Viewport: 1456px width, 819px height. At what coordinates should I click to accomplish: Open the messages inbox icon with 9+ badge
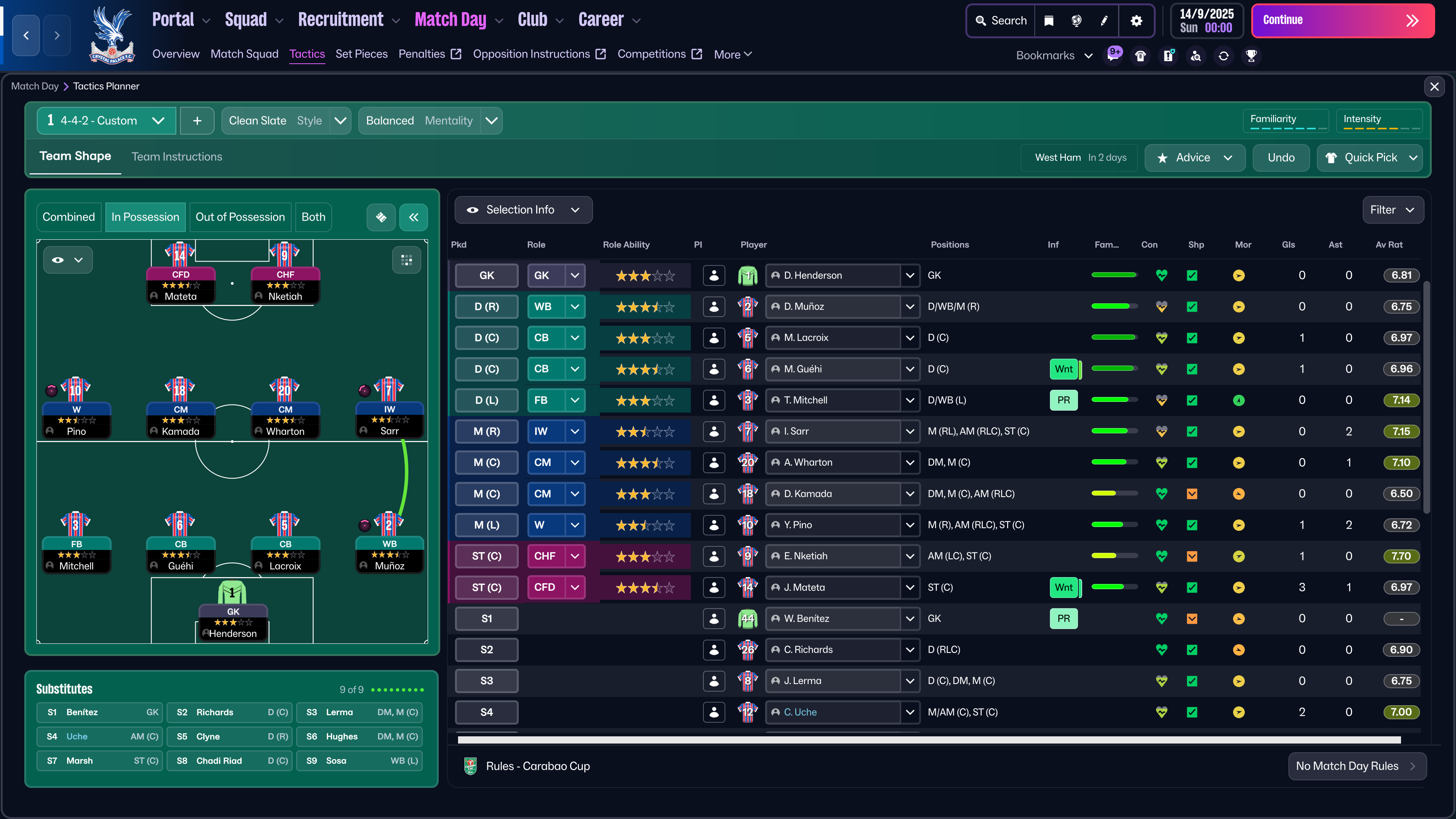(1114, 55)
